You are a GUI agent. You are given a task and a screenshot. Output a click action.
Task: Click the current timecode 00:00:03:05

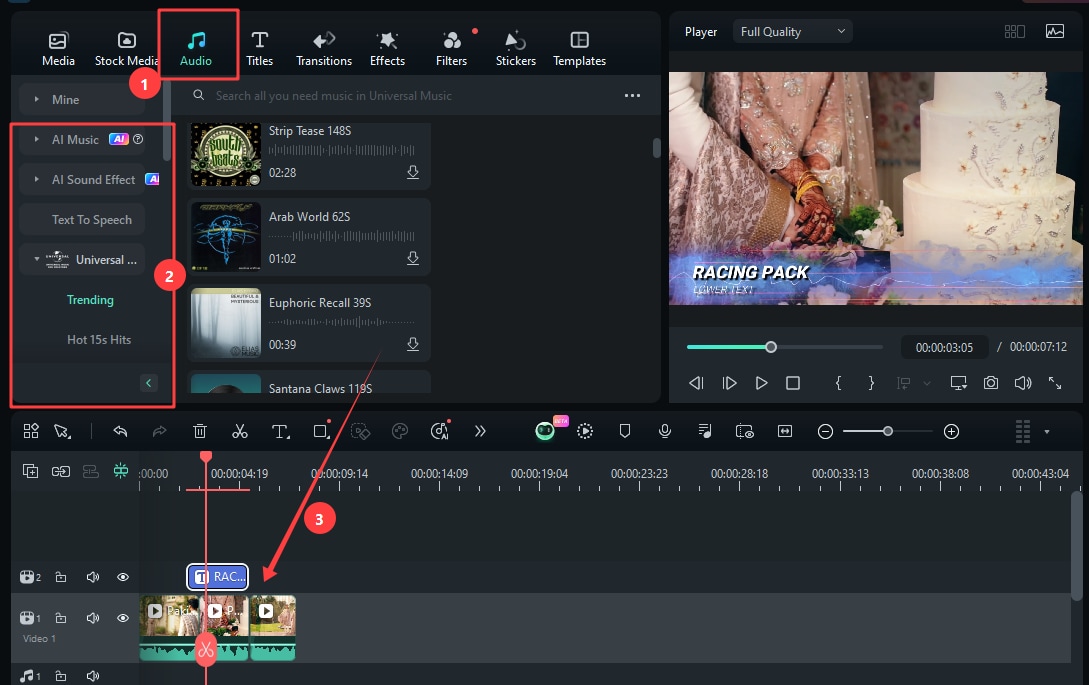click(x=944, y=347)
